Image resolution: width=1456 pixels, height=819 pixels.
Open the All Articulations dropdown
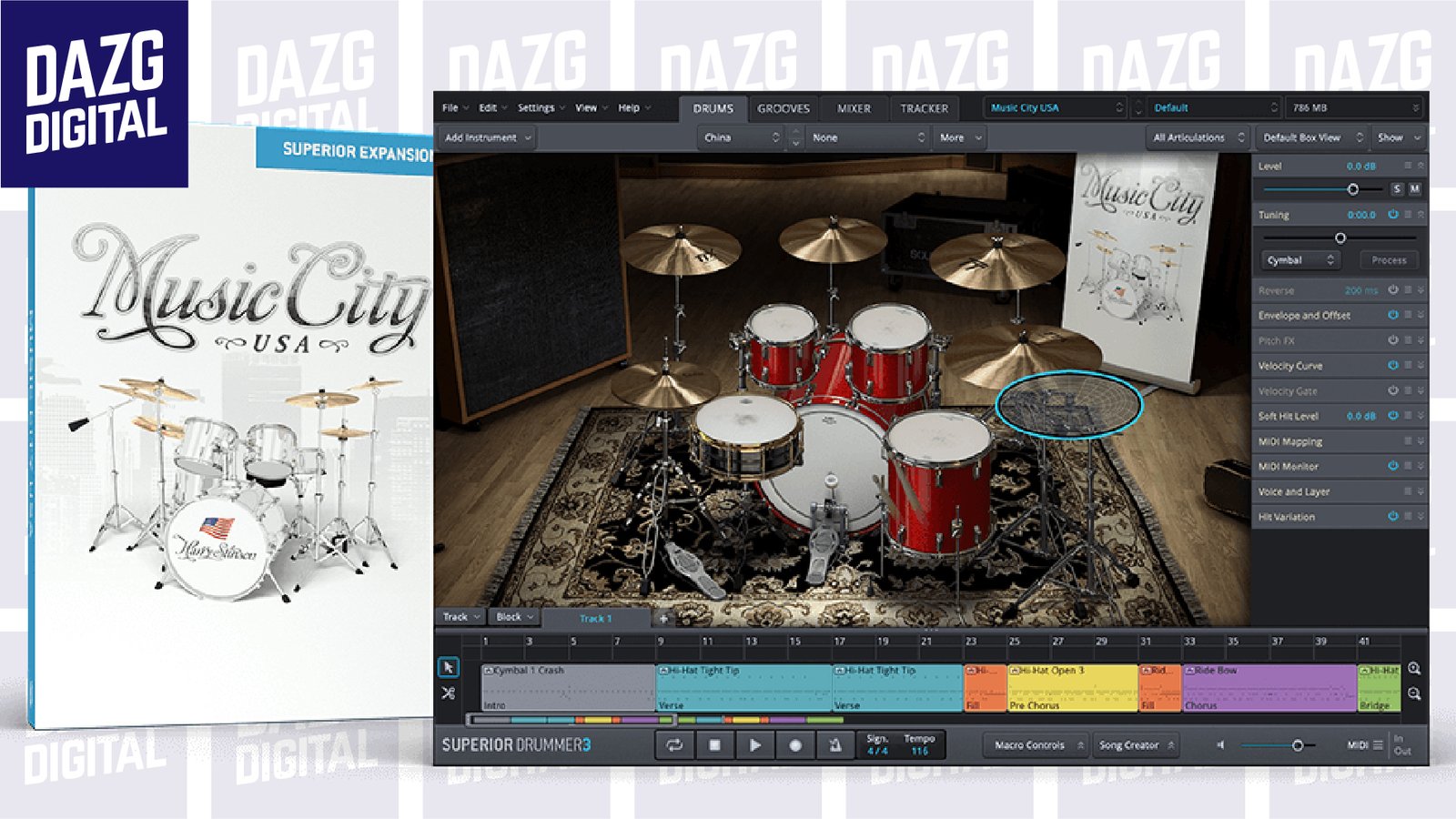(1198, 137)
